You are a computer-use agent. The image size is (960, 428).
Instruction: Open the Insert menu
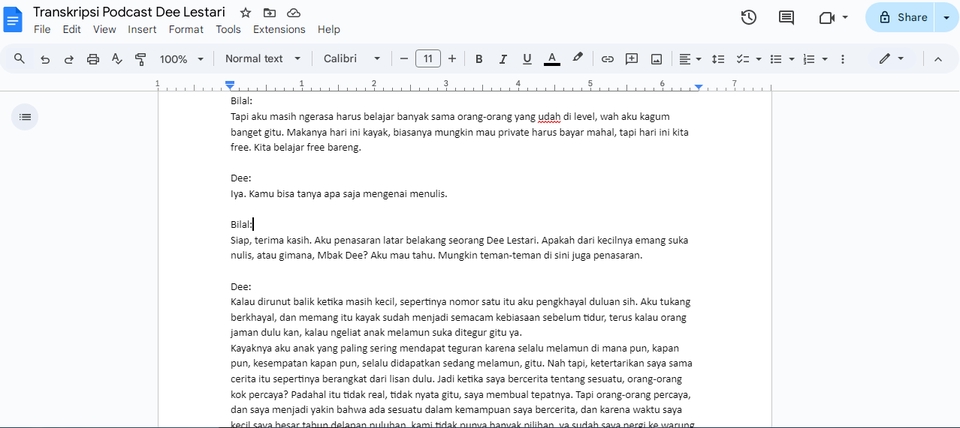coord(142,30)
